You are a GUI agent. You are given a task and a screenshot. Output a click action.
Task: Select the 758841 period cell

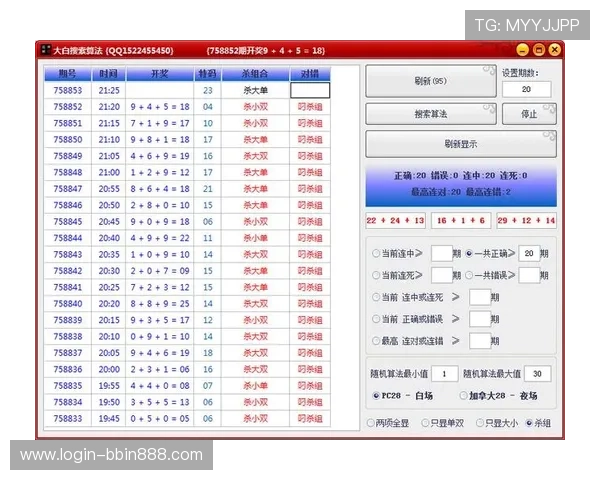(68, 287)
